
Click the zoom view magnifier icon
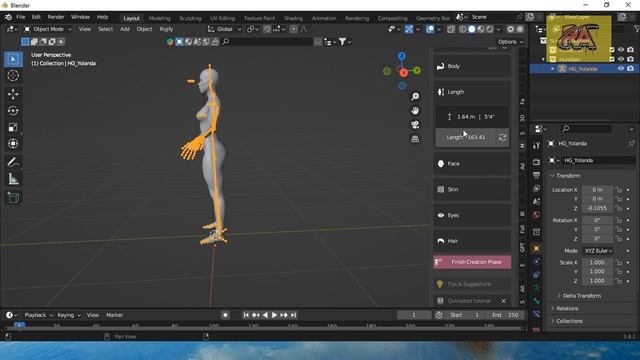pyautogui.click(x=415, y=96)
